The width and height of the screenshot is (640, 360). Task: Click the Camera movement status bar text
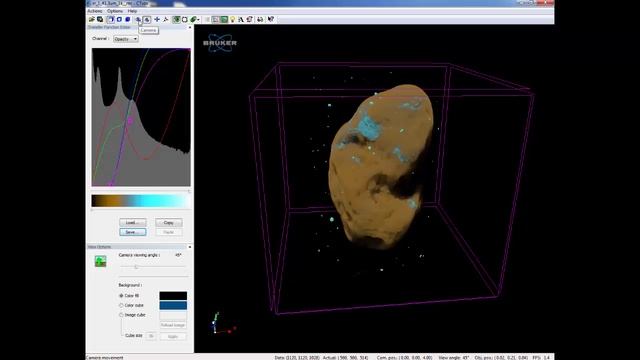[105, 358]
